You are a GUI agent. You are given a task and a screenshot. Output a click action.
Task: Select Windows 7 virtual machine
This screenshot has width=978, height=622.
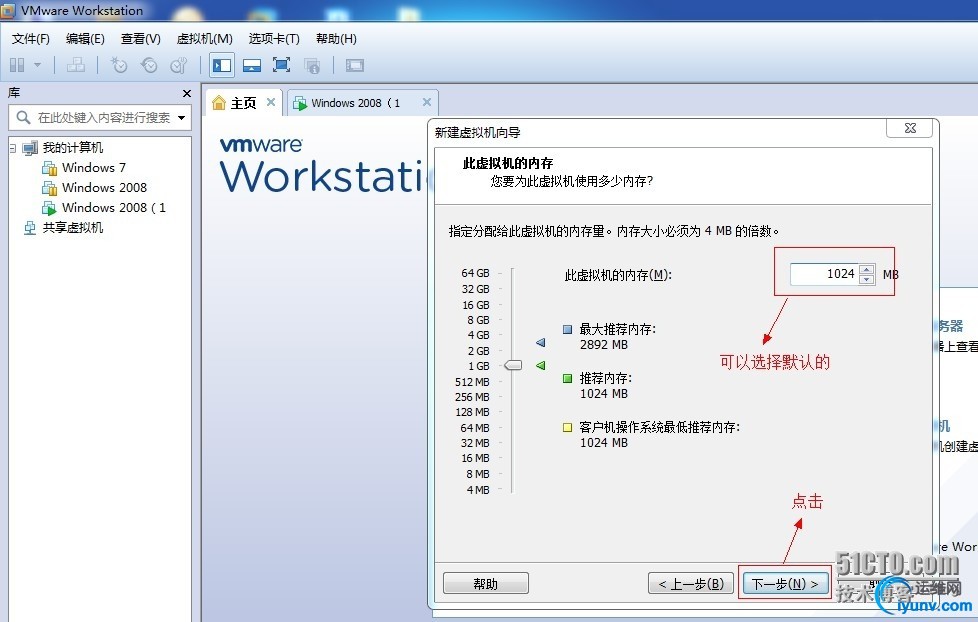[x=94, y=168]
